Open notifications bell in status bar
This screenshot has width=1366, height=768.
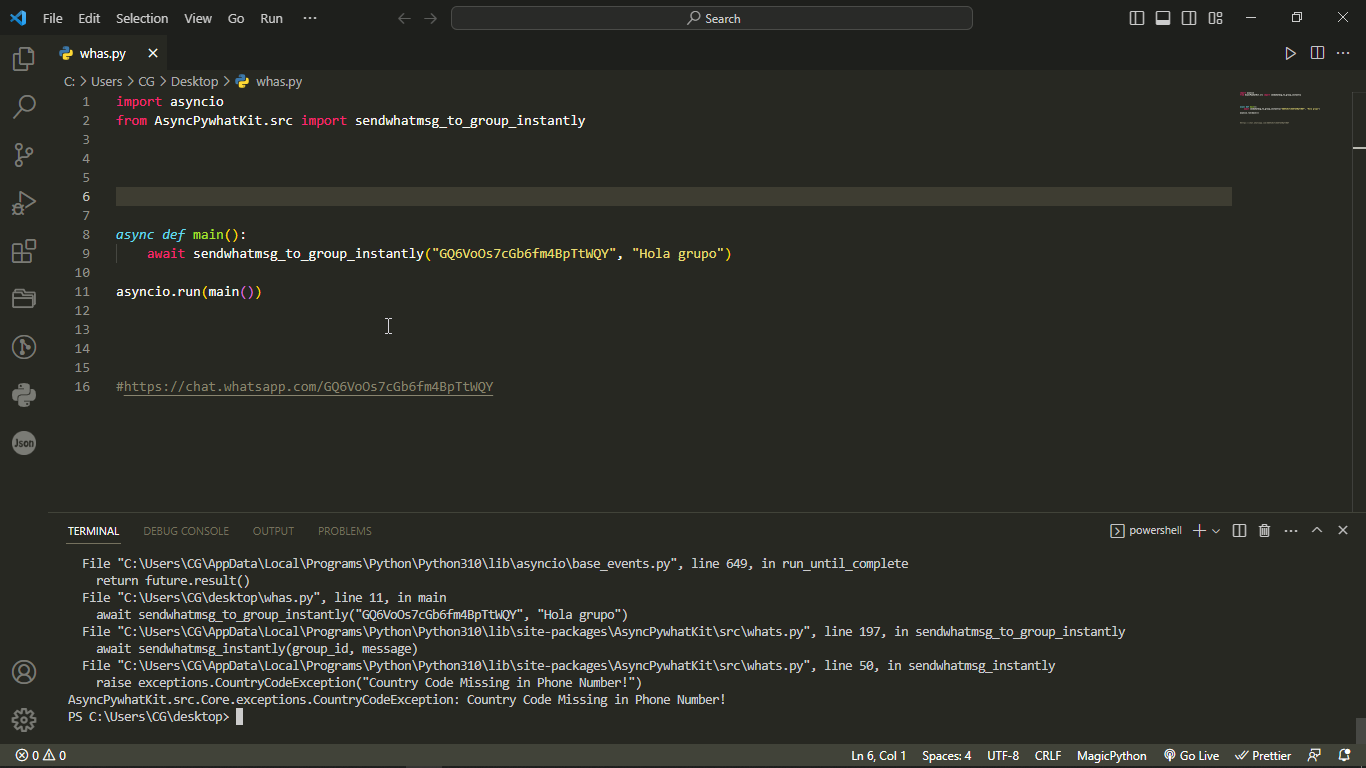1344,756
